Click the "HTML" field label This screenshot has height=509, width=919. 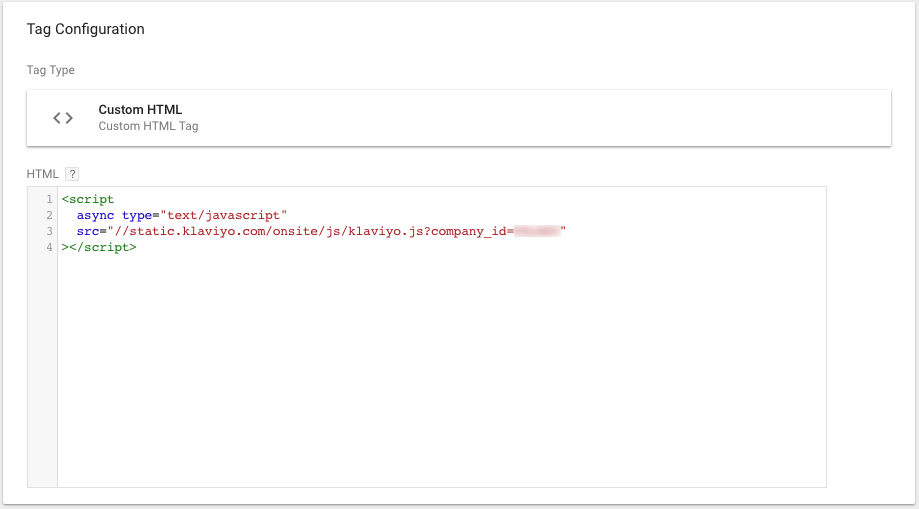[42, 174]
